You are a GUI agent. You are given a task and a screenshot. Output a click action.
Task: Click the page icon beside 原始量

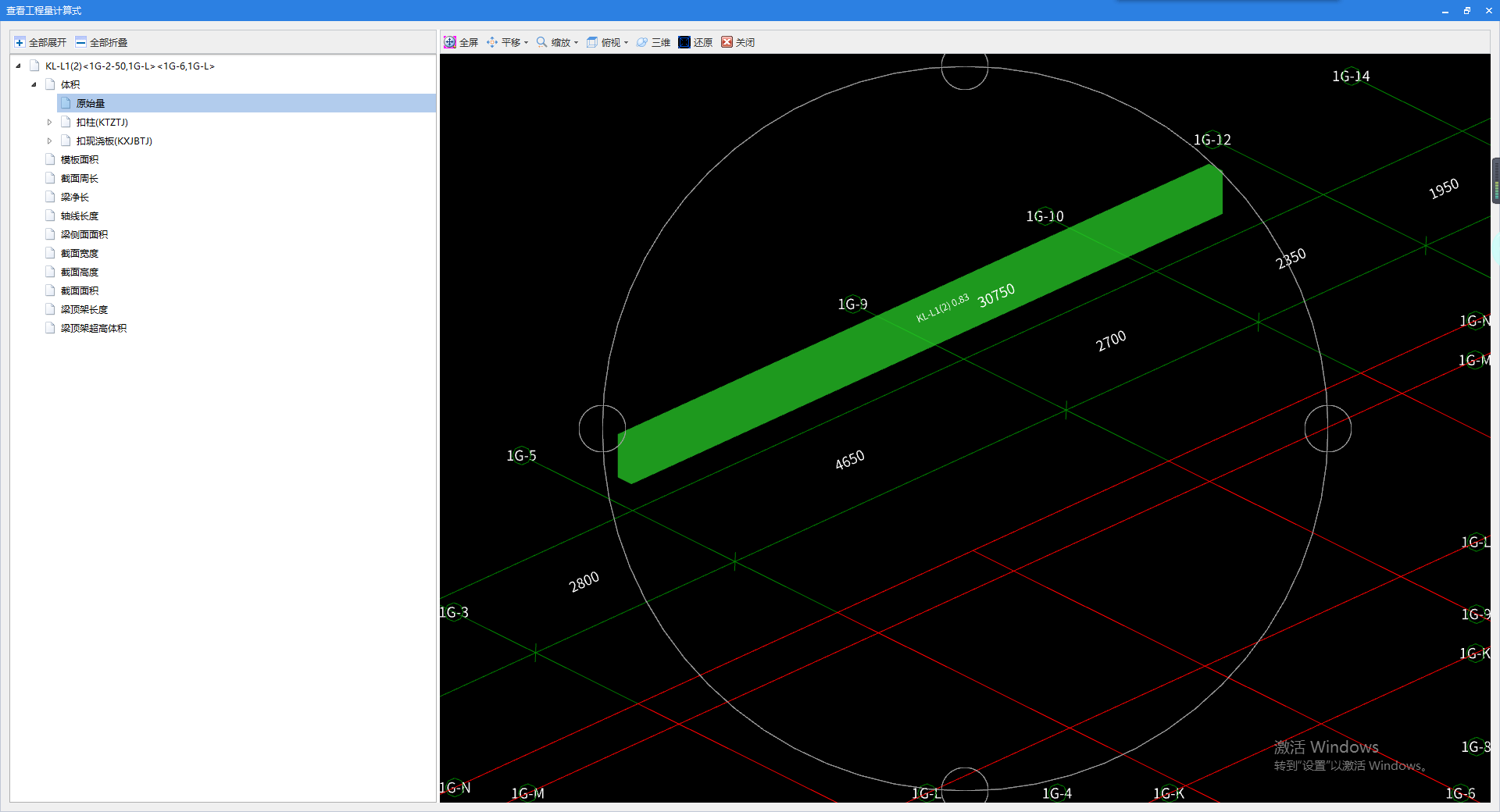66,103
